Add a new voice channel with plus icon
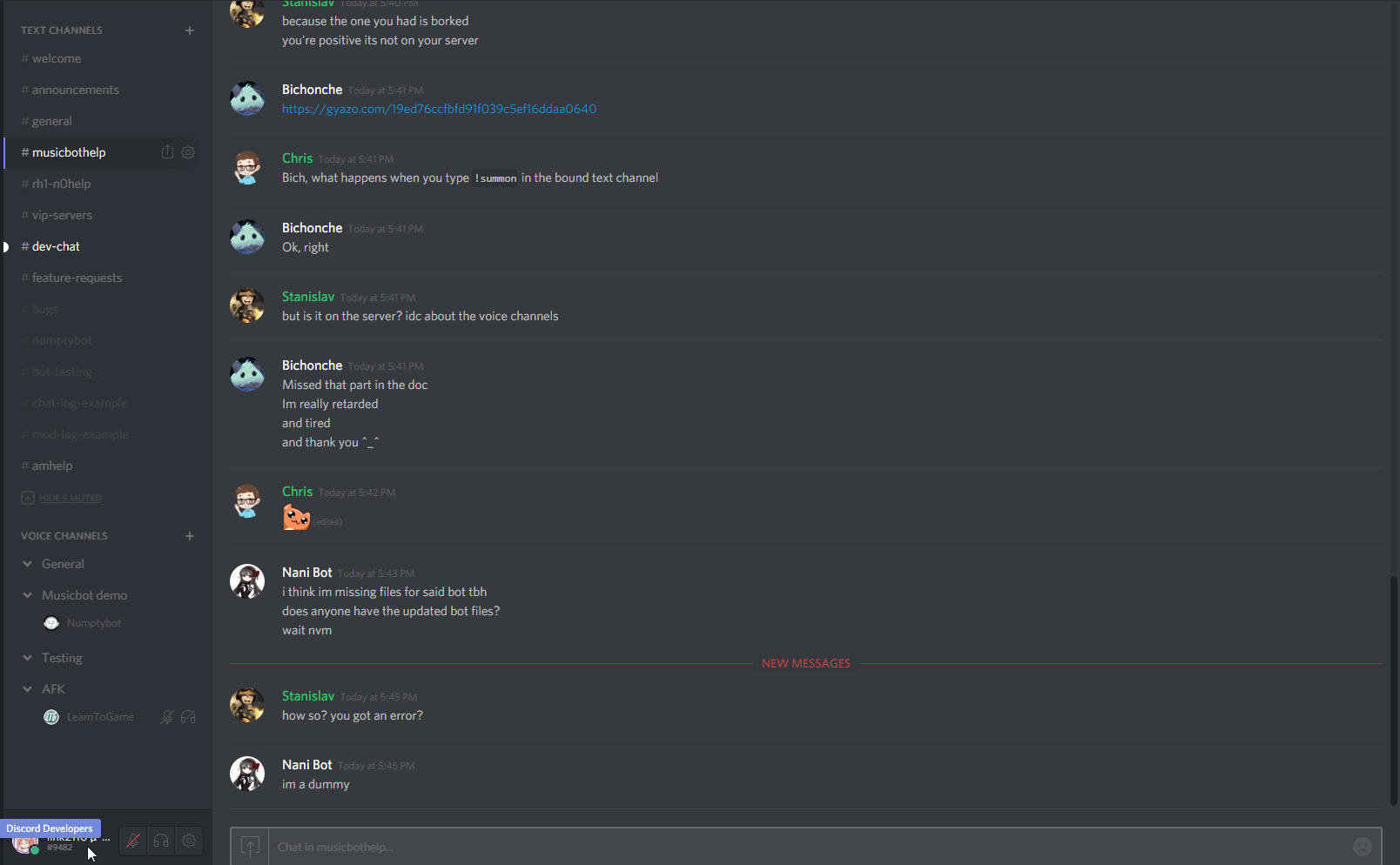1400x865 pixels. click(x=190, y=536)
